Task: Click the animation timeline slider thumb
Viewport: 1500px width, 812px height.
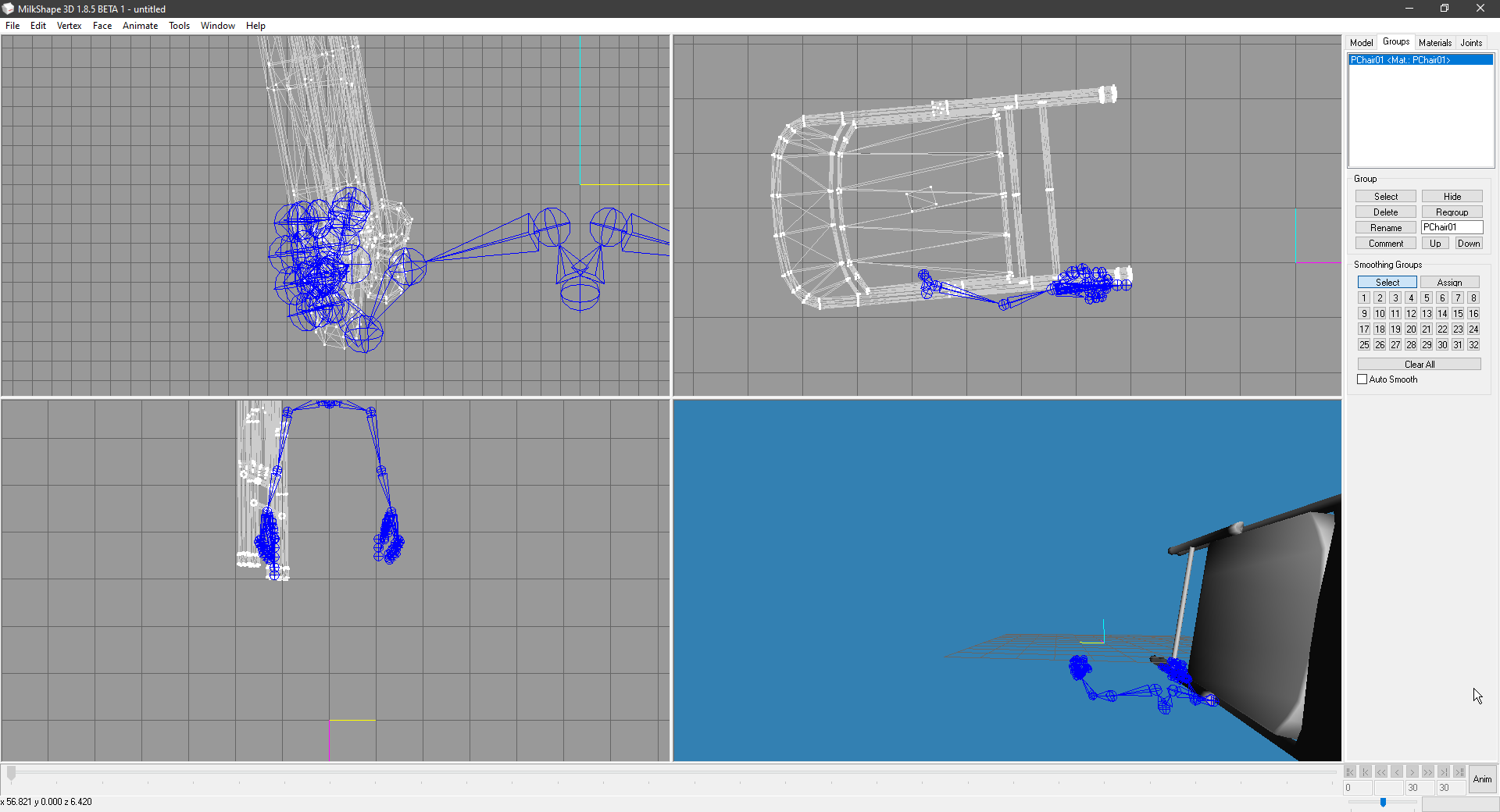Action: coord(11,773)
